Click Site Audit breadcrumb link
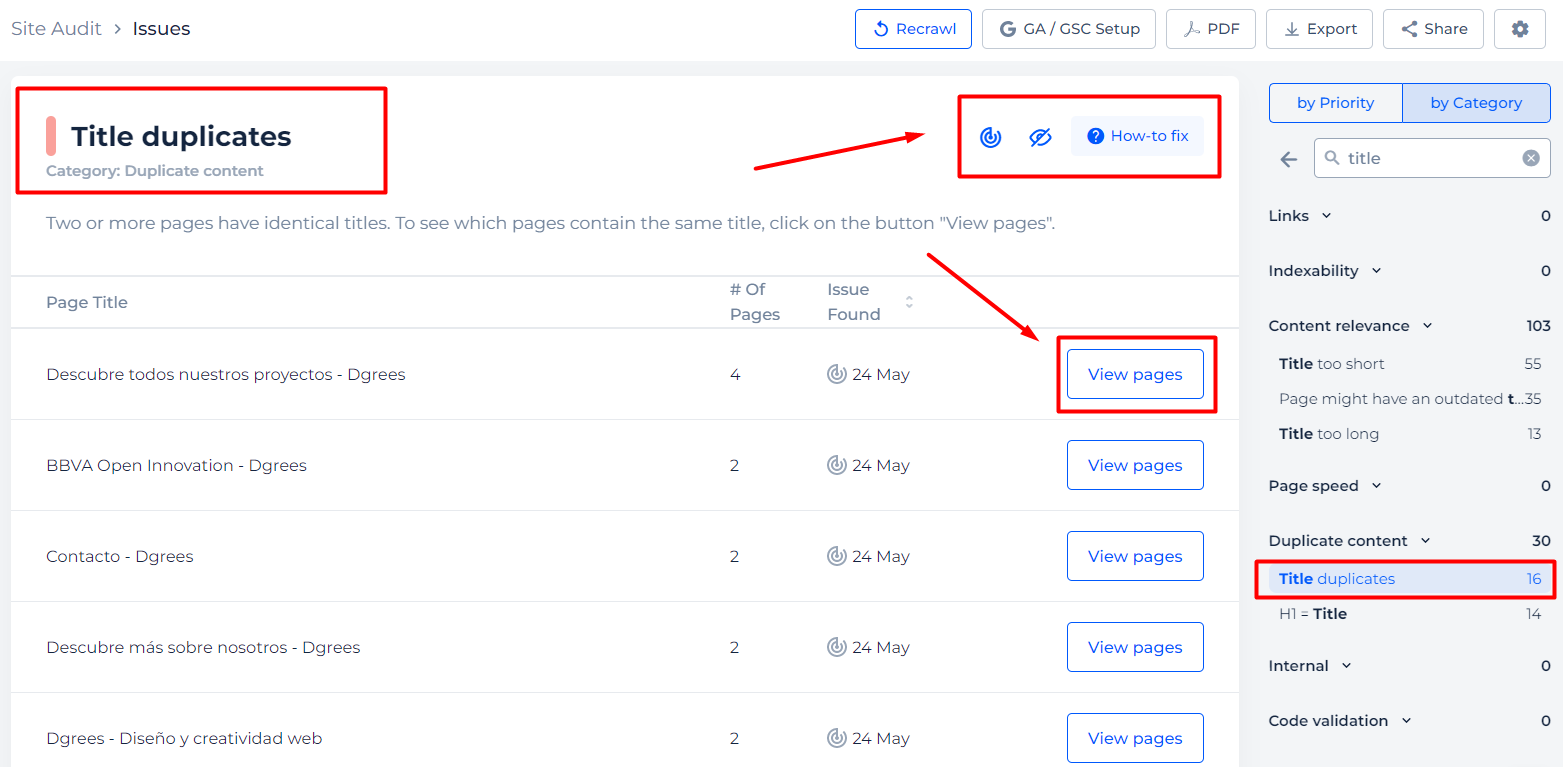The height and width of the screenshot is (767, 1563). pos(56,29)
